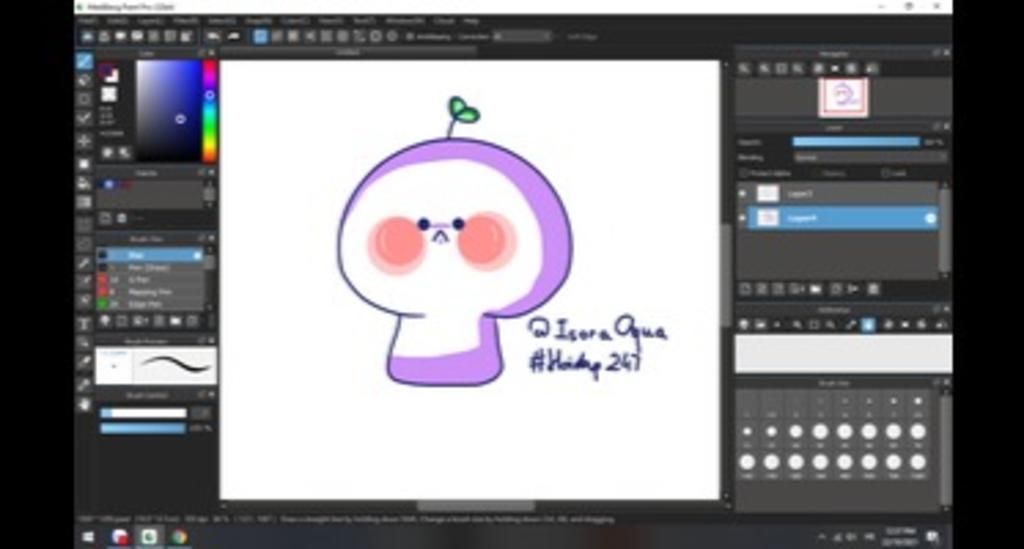1024x549 pixels.
Task: Toggle the Protect Alpha checkbox
Action: tap(744, 173)
